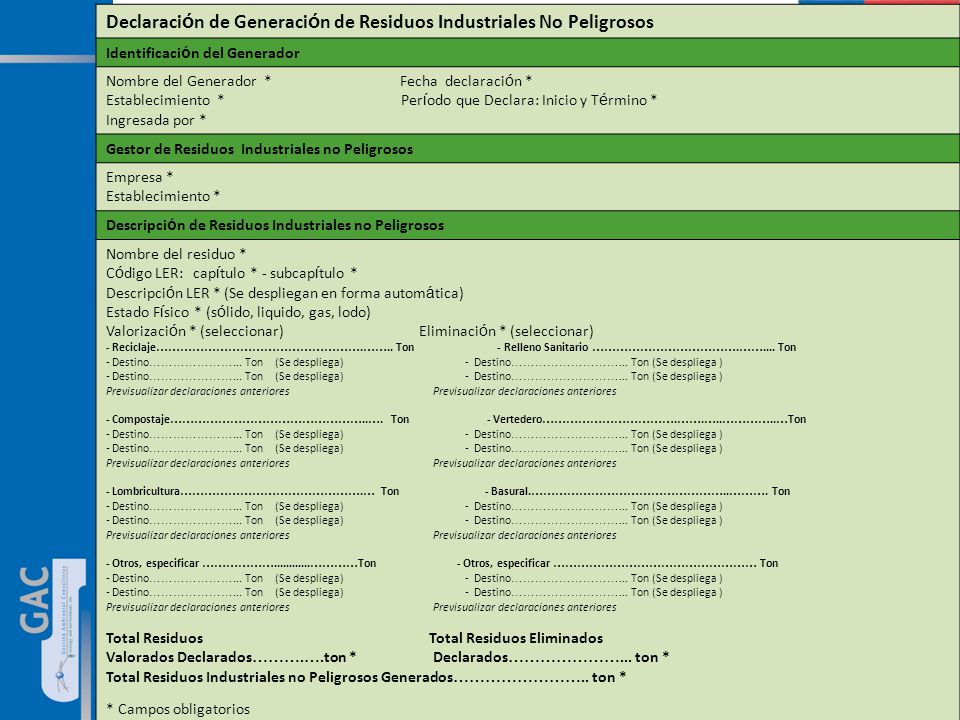Open 'Previsualizar declaraciones anteriores' below Vertedero
960x720 pixels.
click(x=525, y=463)
